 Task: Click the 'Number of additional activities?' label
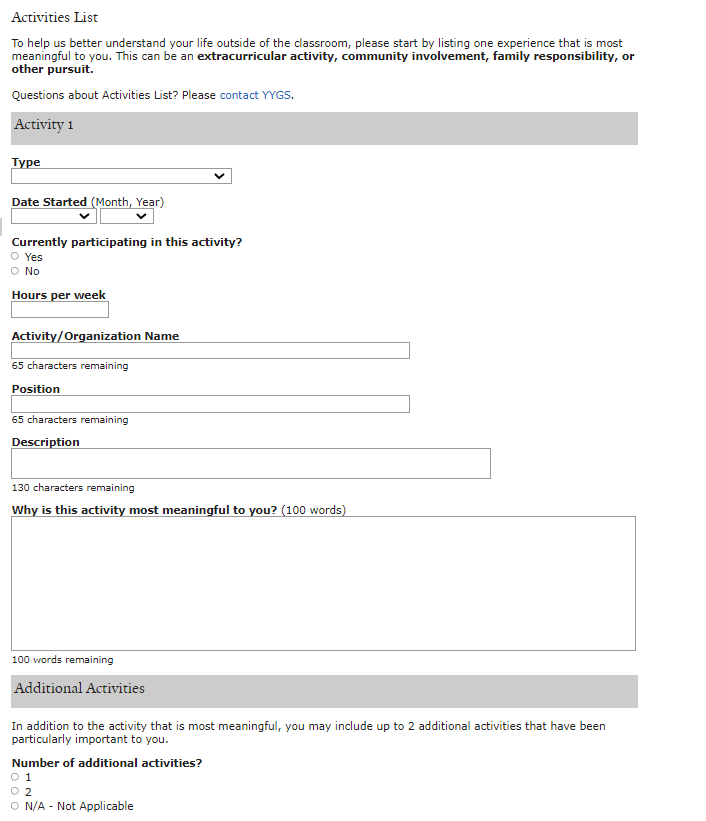(x=107, y=763)
